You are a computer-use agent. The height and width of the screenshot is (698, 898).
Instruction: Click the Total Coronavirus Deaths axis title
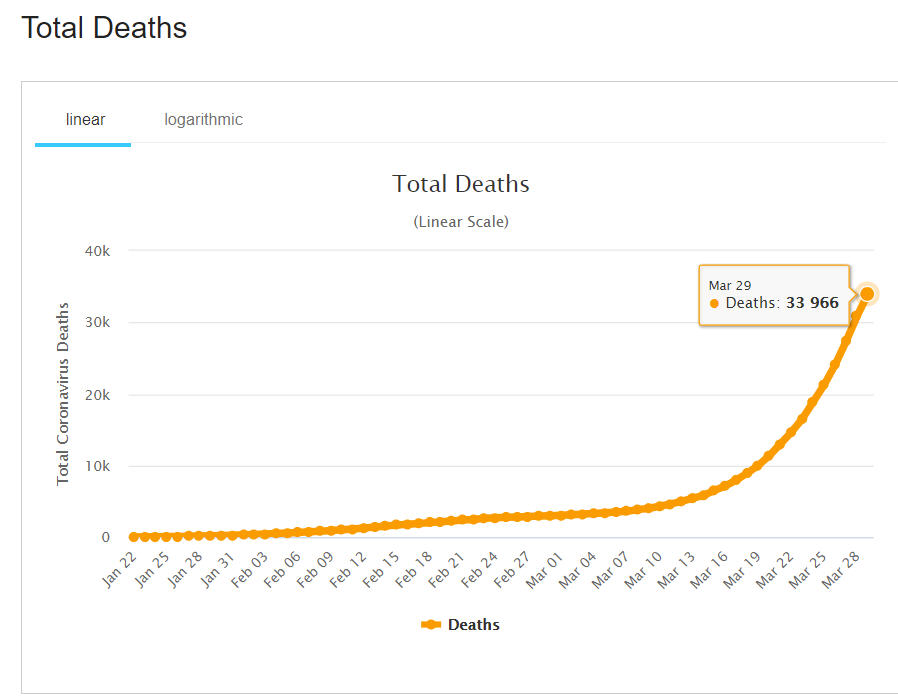pyautogui.click(x=63, y=394)
